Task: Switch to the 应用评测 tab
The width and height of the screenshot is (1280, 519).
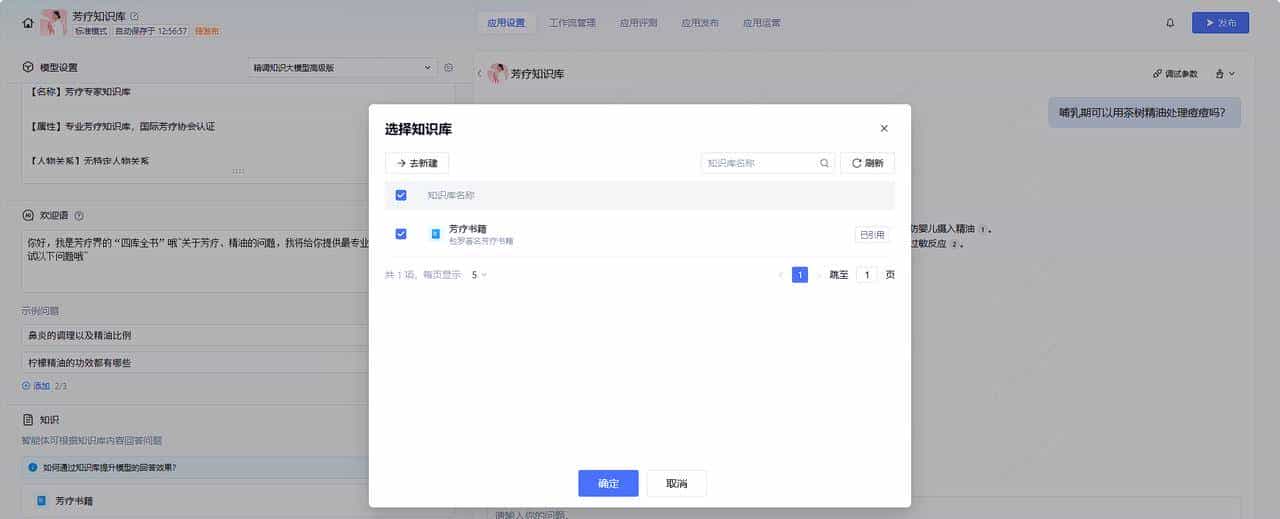Action: (x=638, y=22)
